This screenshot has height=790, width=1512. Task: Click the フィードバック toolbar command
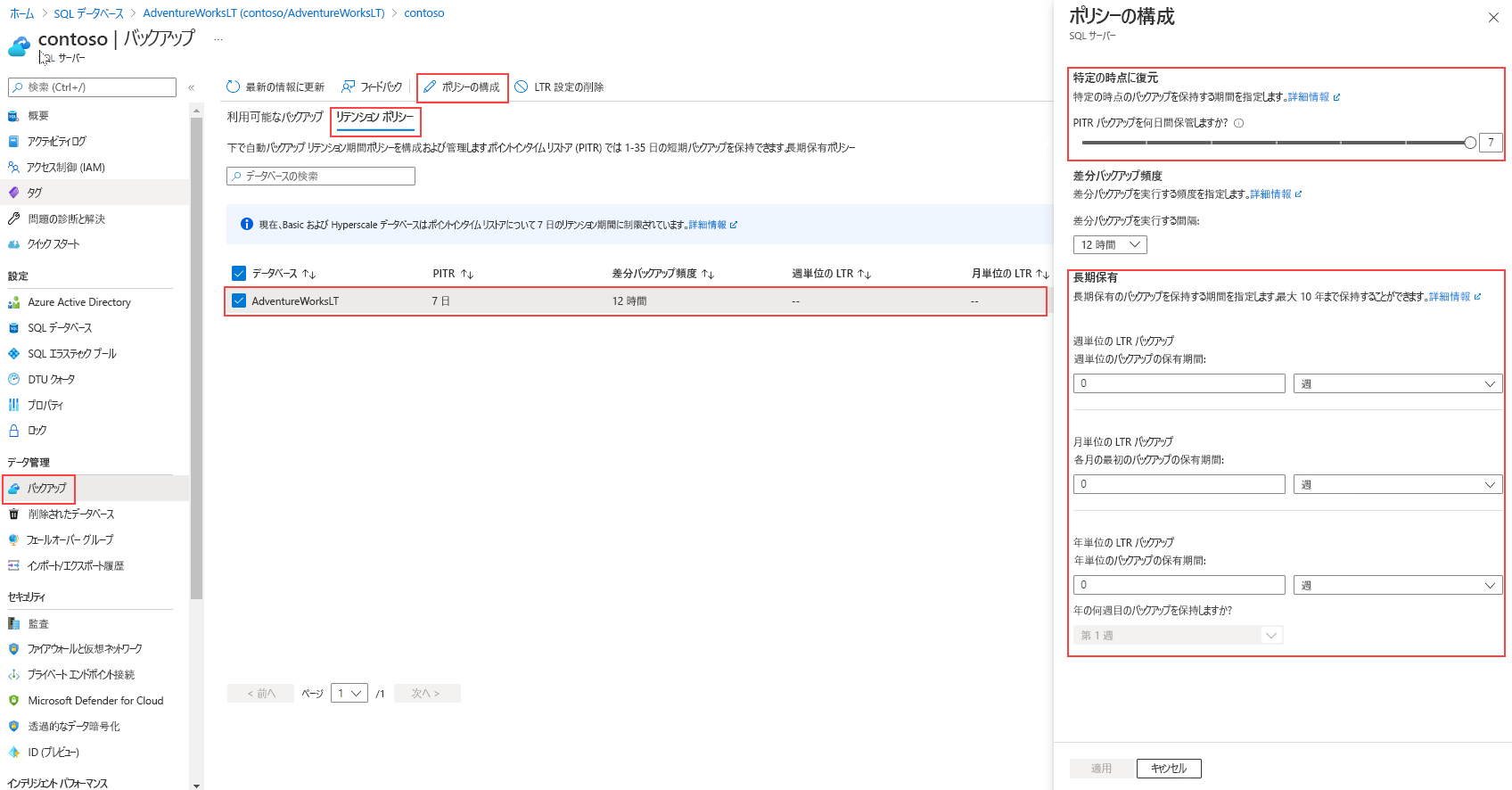[x=372, y=87]
